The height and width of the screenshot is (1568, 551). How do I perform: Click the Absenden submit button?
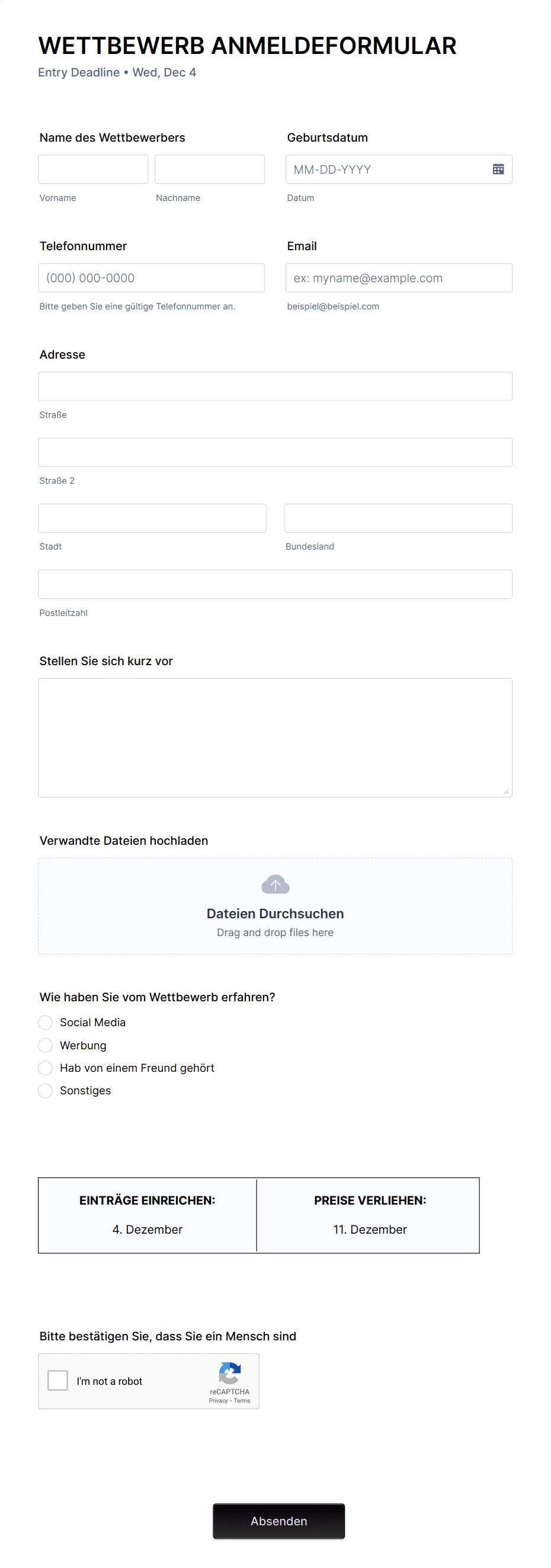tap(278, 1521)
